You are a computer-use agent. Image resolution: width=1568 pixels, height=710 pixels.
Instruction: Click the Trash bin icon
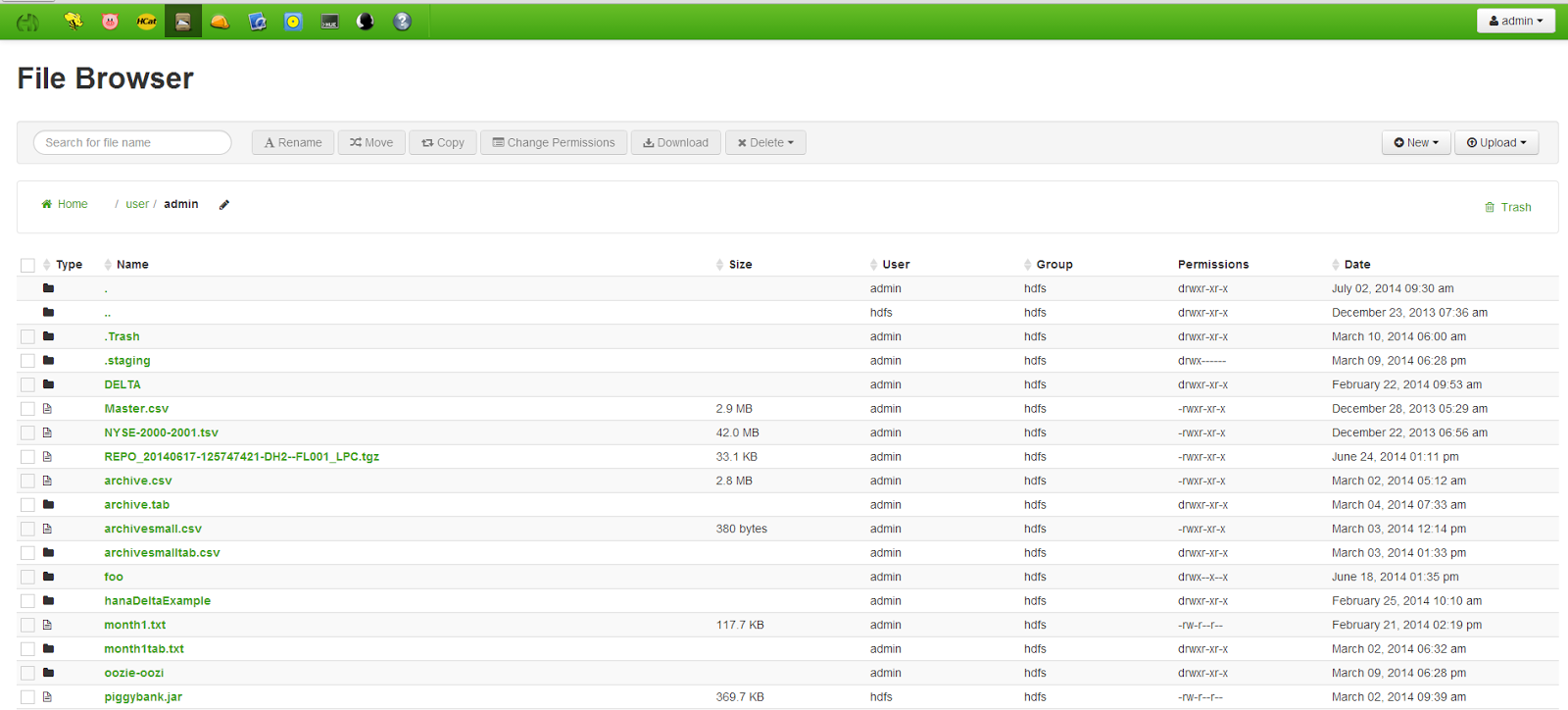(1490, 207)
